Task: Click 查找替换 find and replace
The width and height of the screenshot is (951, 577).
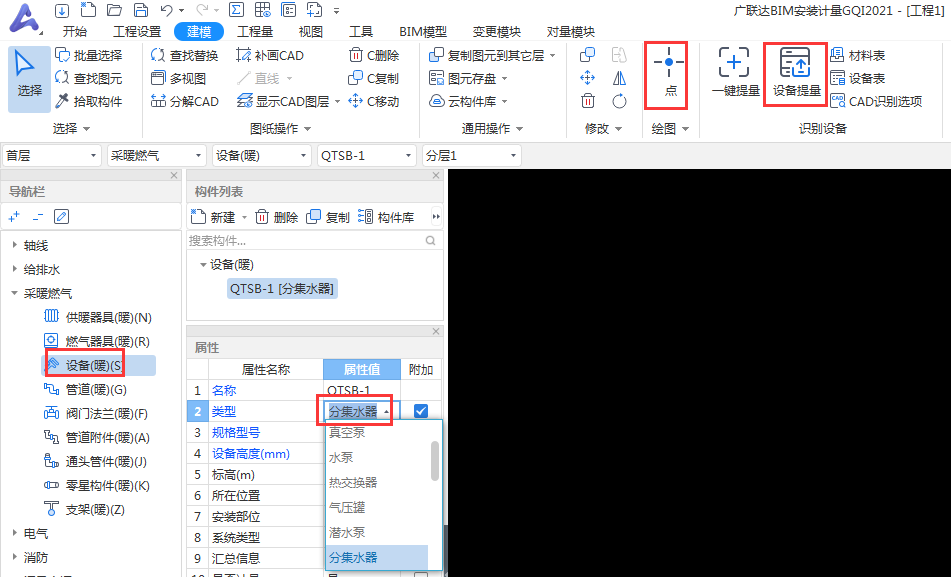Action: [x=184, y=55]
